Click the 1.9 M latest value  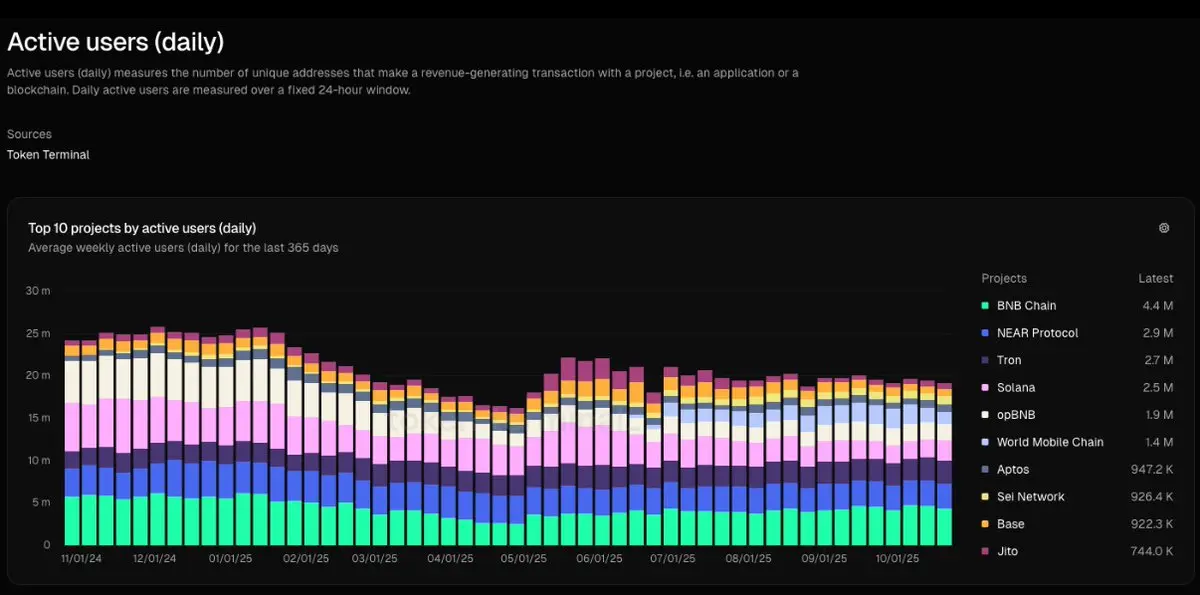pyautogui.click(x=1158, y=415)
